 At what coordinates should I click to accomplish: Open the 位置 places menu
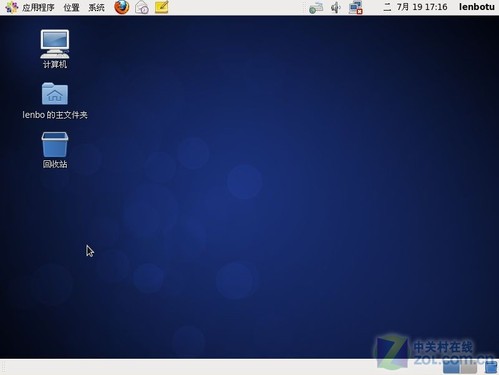tap(71, 7)
